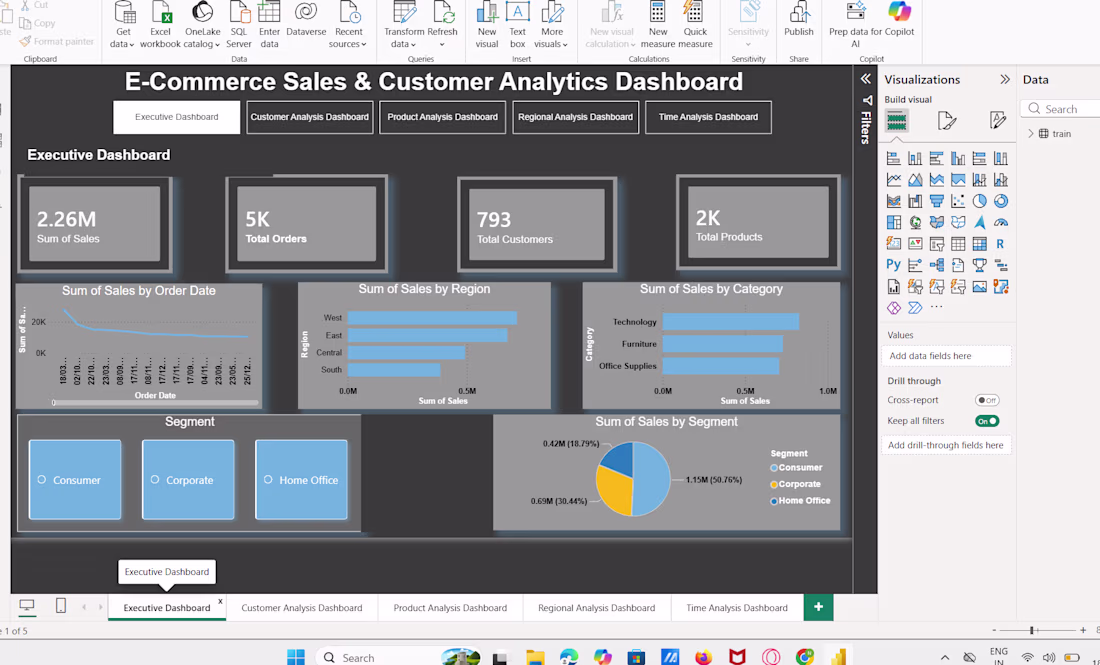Insert a treemap visual
Screen dimensions: 1100x665
point(894,222)
